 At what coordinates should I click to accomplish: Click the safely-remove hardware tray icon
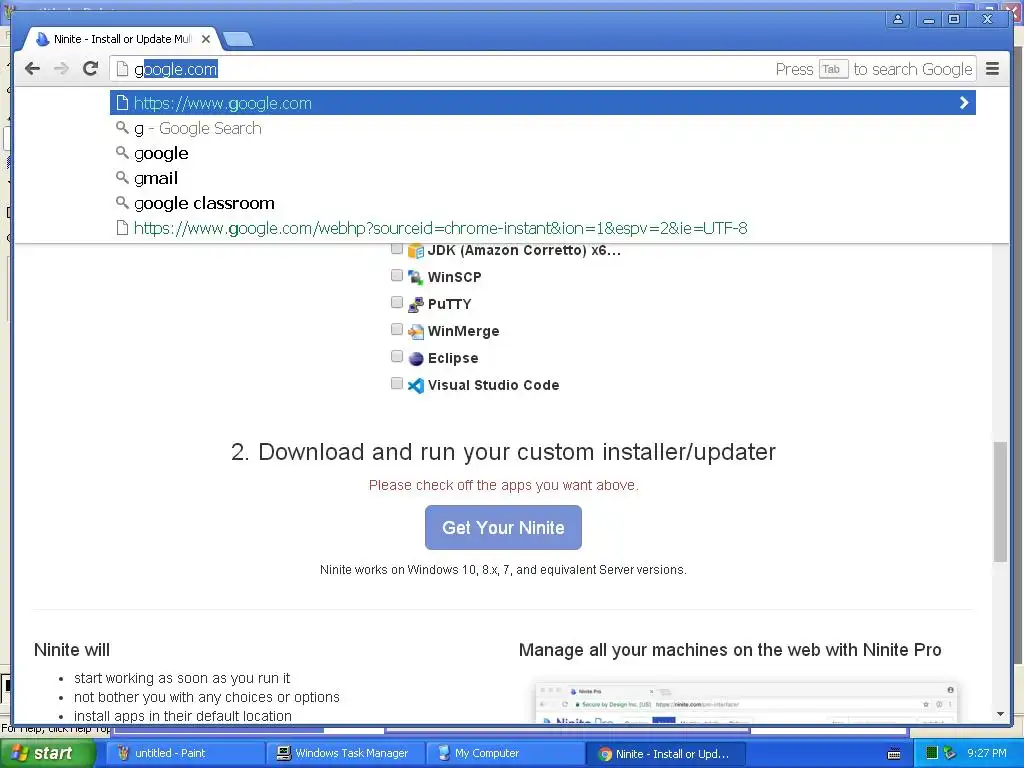click(950, 753)
